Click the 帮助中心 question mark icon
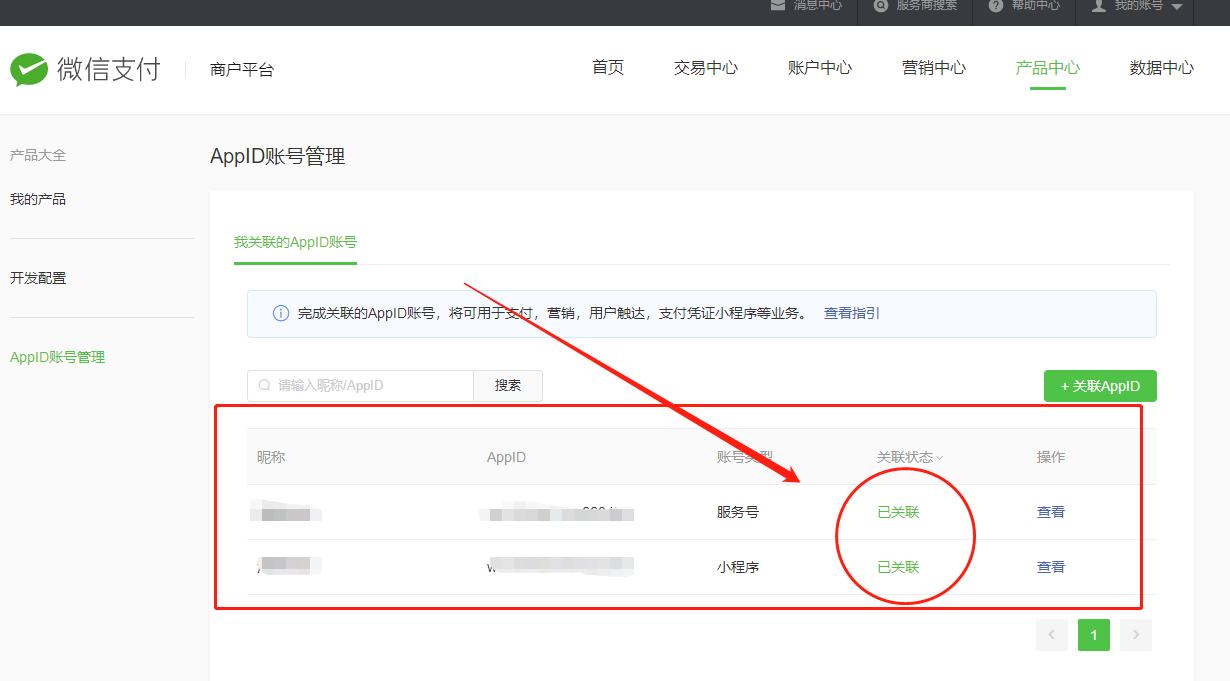Viewport: 1230px width, 681px height. [996, 5]
